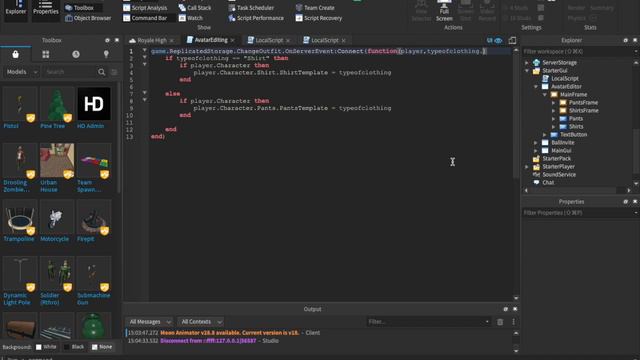This screenshot has width=640, height=360.
Task: Open Team Create panel
Action: tap(315, 8)
